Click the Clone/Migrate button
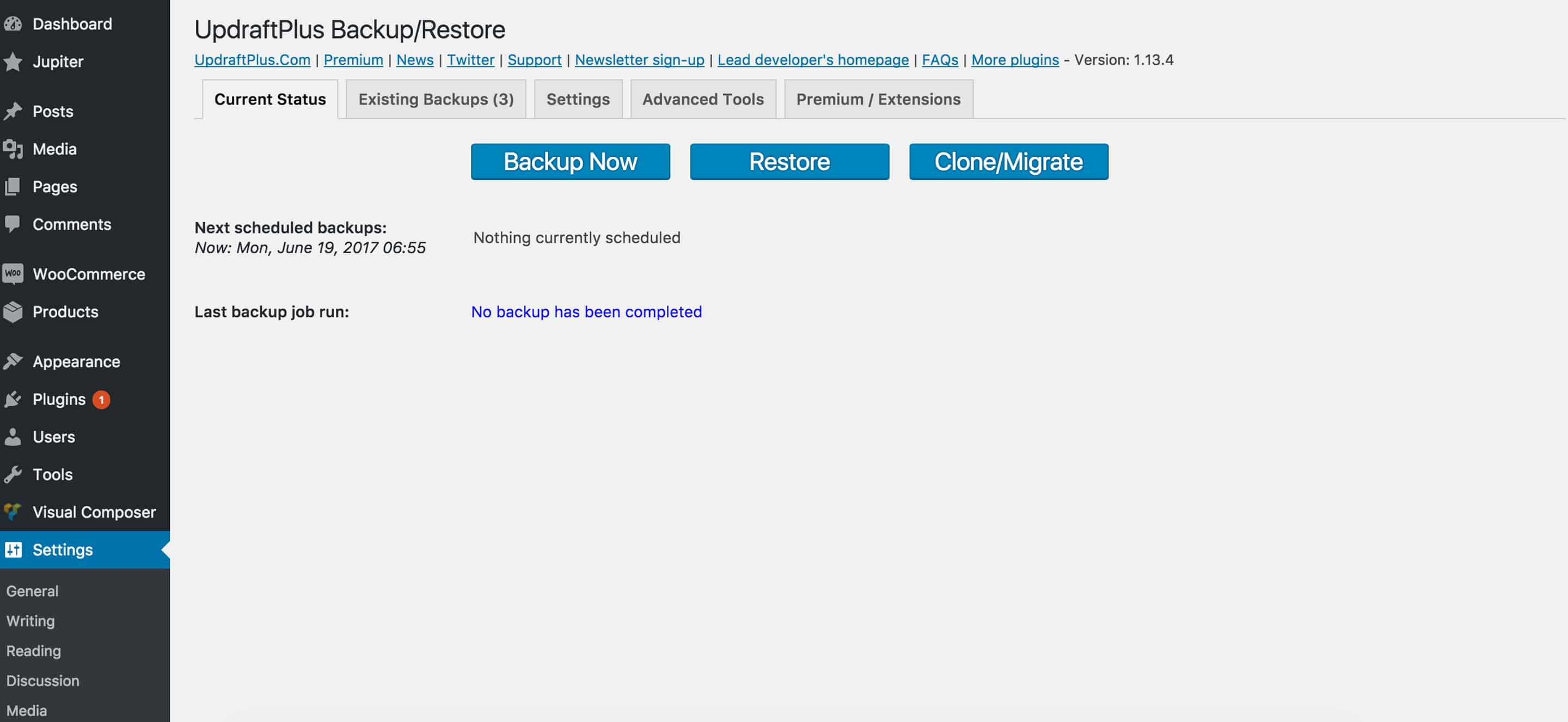Image resolution: width=1568 pixels, height=722 pixels. click(1009, 162)
